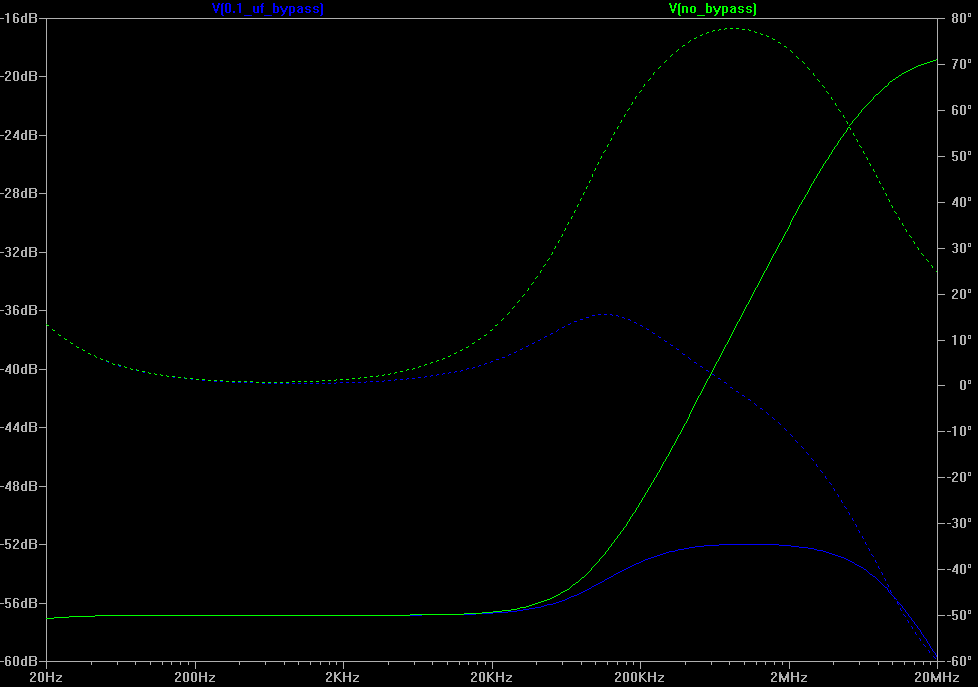Screen dimensions: 978x687
Task: Click the V(no_bypass) trace label
Action: click(712, 9)
